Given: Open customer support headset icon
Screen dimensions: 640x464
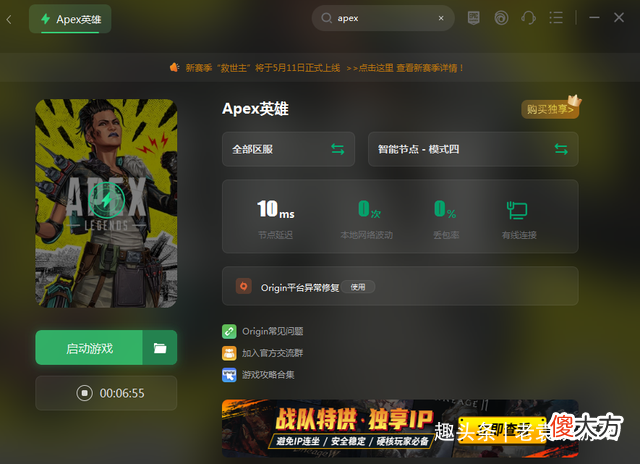Looking at the screenshot, I should point(529,18).
